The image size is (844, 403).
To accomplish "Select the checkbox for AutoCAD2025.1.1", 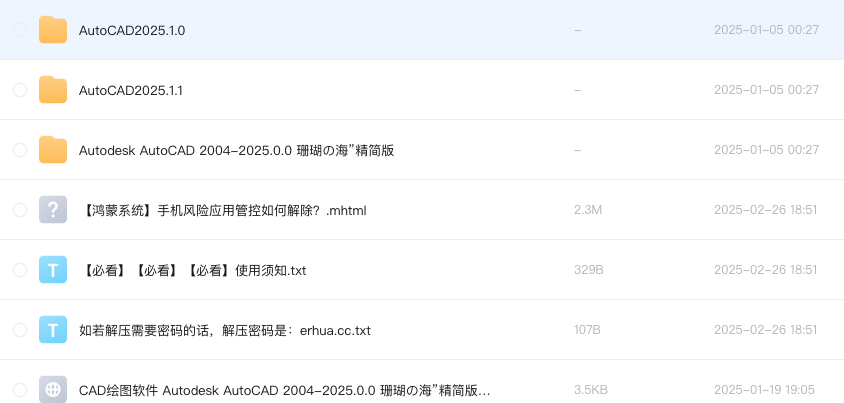I will [20, 90].
